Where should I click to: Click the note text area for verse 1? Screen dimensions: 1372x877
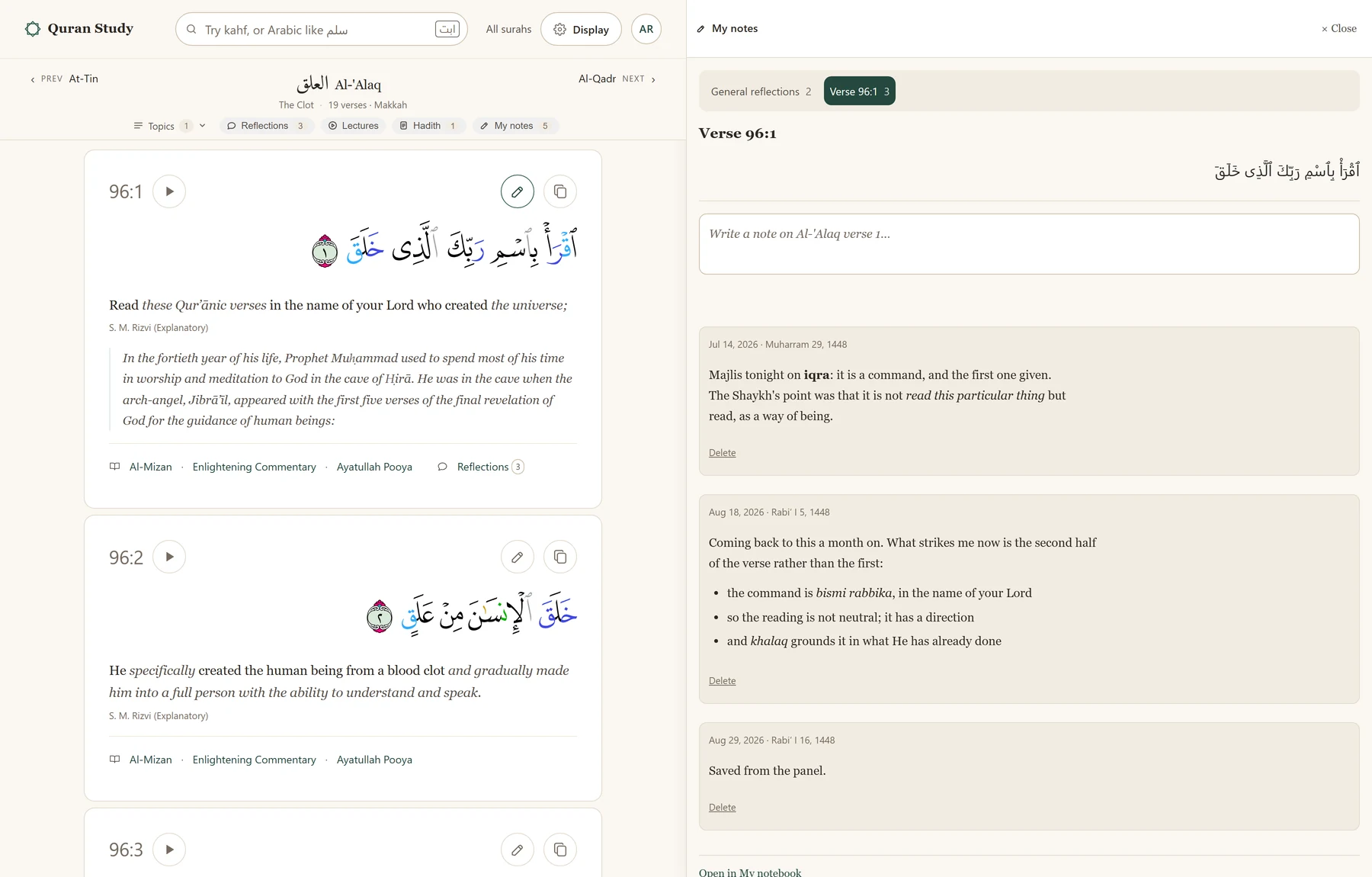[1029, 244]
